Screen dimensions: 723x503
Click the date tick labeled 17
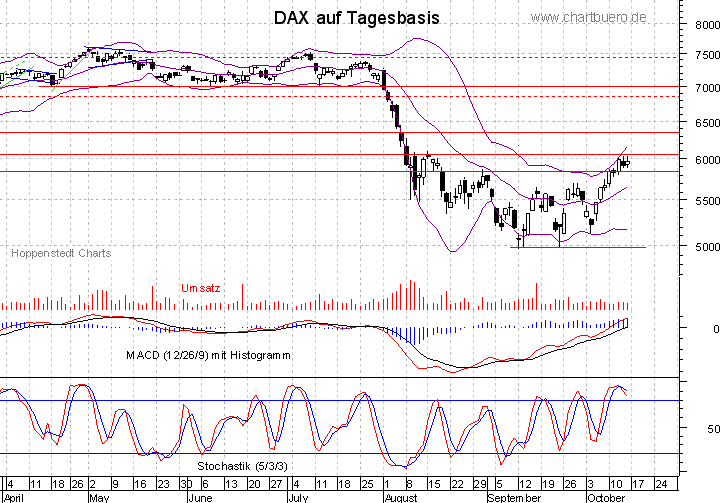click(x=638, y=485)
